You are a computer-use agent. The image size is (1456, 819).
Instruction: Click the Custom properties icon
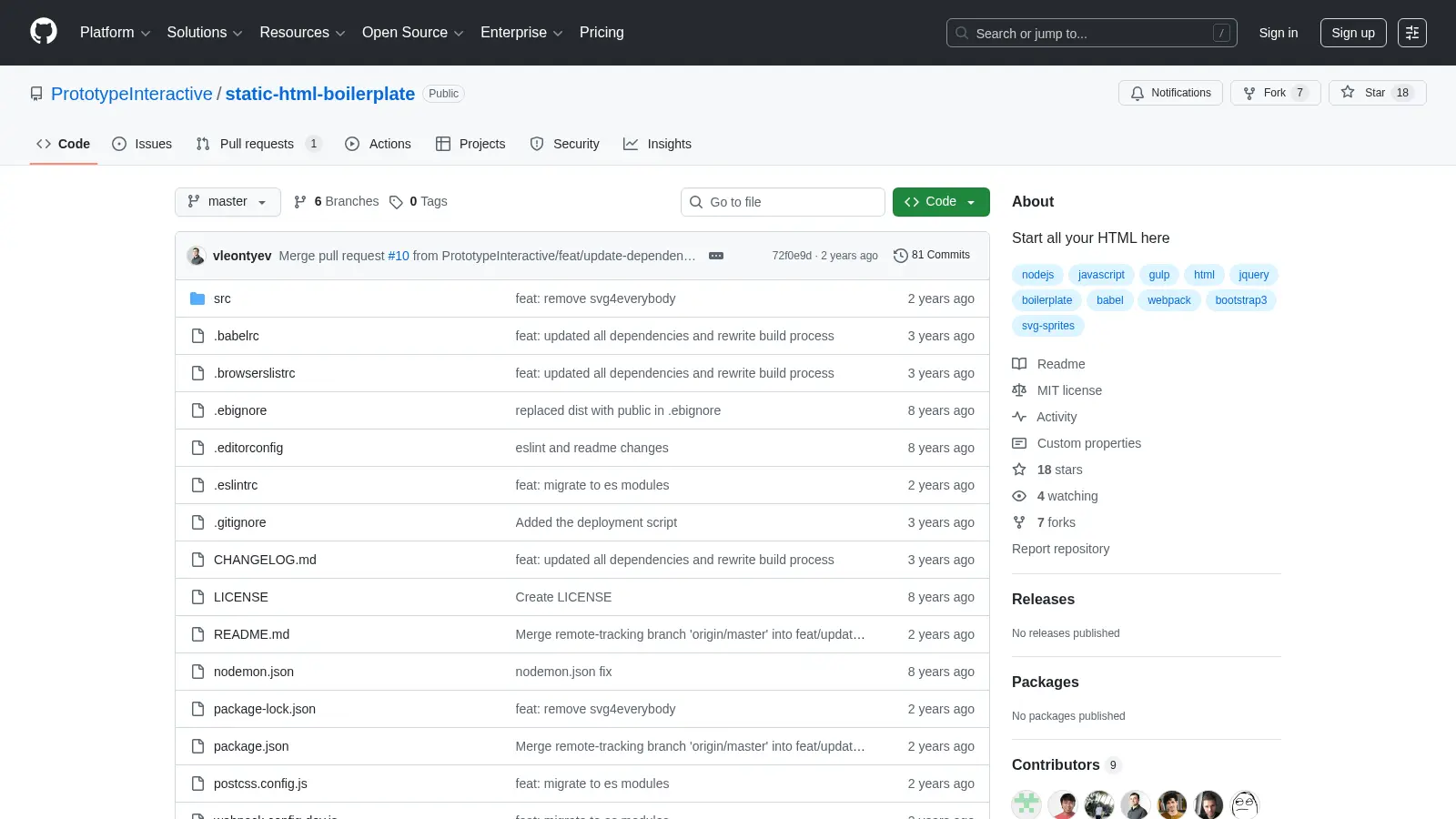pyautogui.click(x=1019, y=443)
